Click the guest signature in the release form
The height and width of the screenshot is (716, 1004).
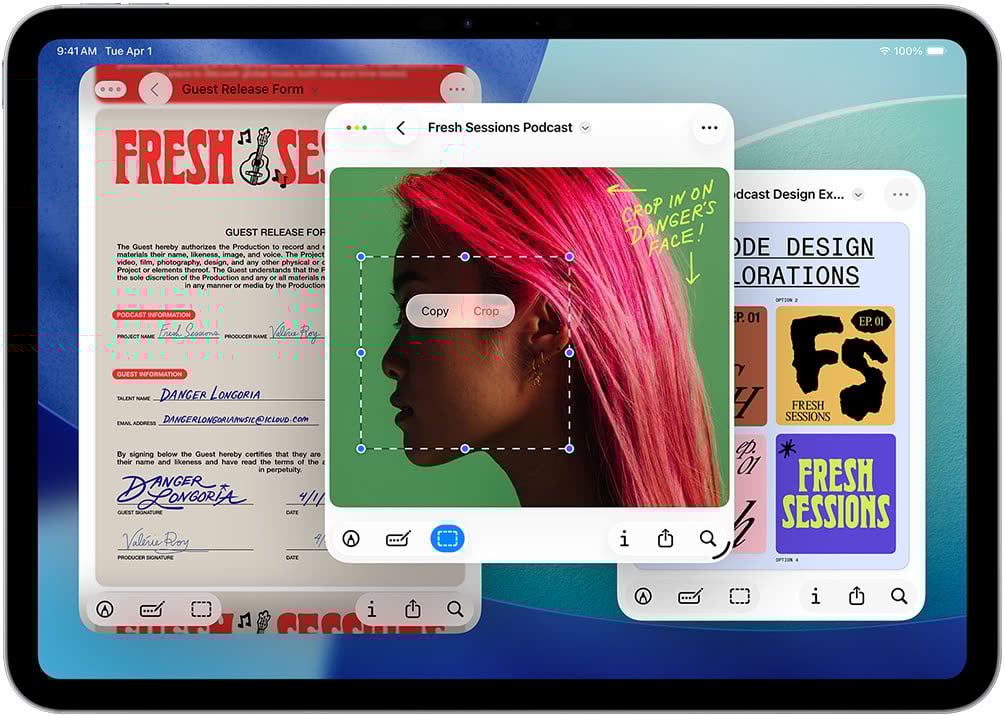(180, 492)
